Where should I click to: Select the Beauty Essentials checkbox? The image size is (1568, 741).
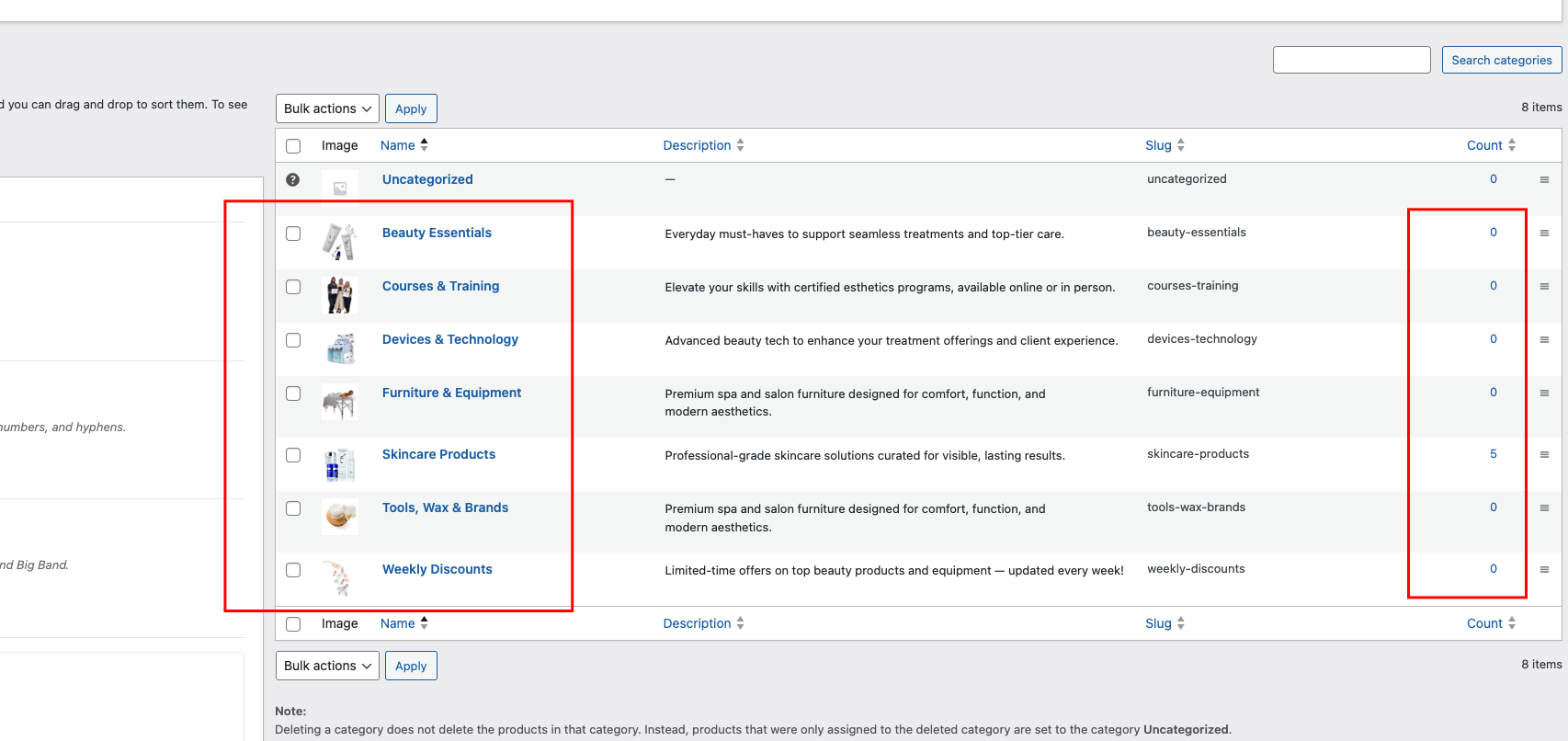(x=293, y=234)
